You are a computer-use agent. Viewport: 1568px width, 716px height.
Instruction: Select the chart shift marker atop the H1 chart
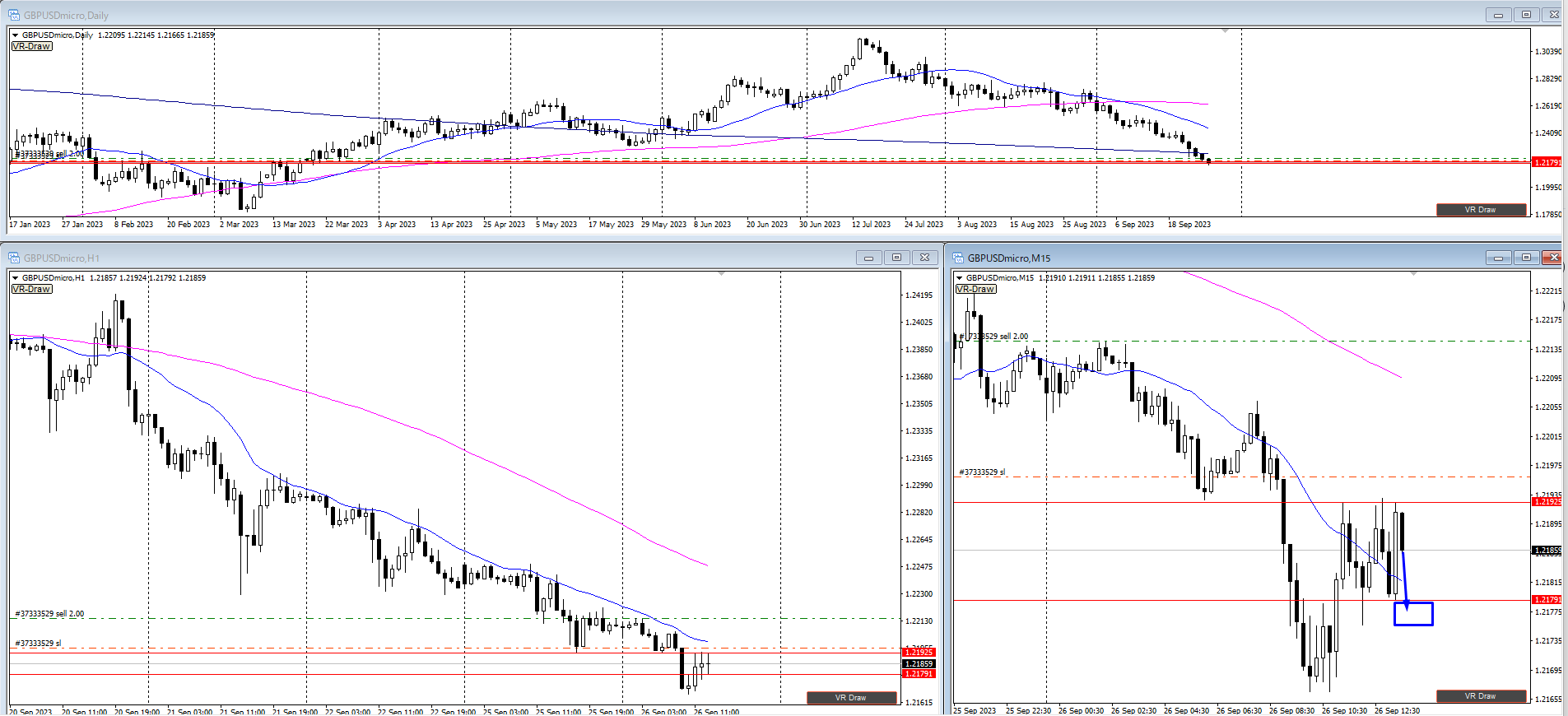(x=722, y=273)
